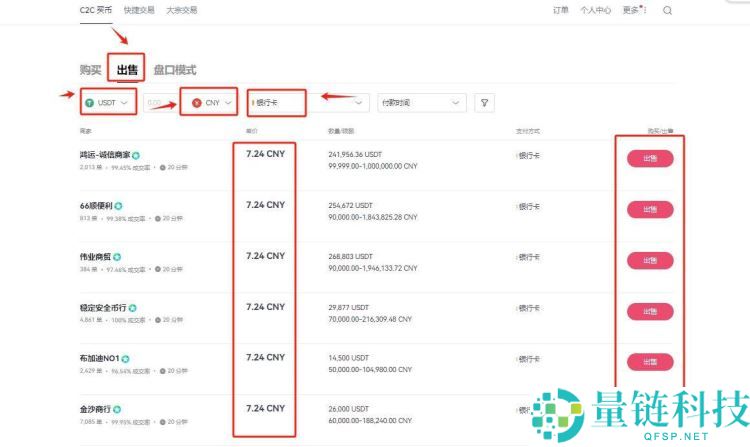This screenshot has height=447, width=750.
Task: Click 出售 button for 鸿运-诚信商家
Action: [650, 159]
